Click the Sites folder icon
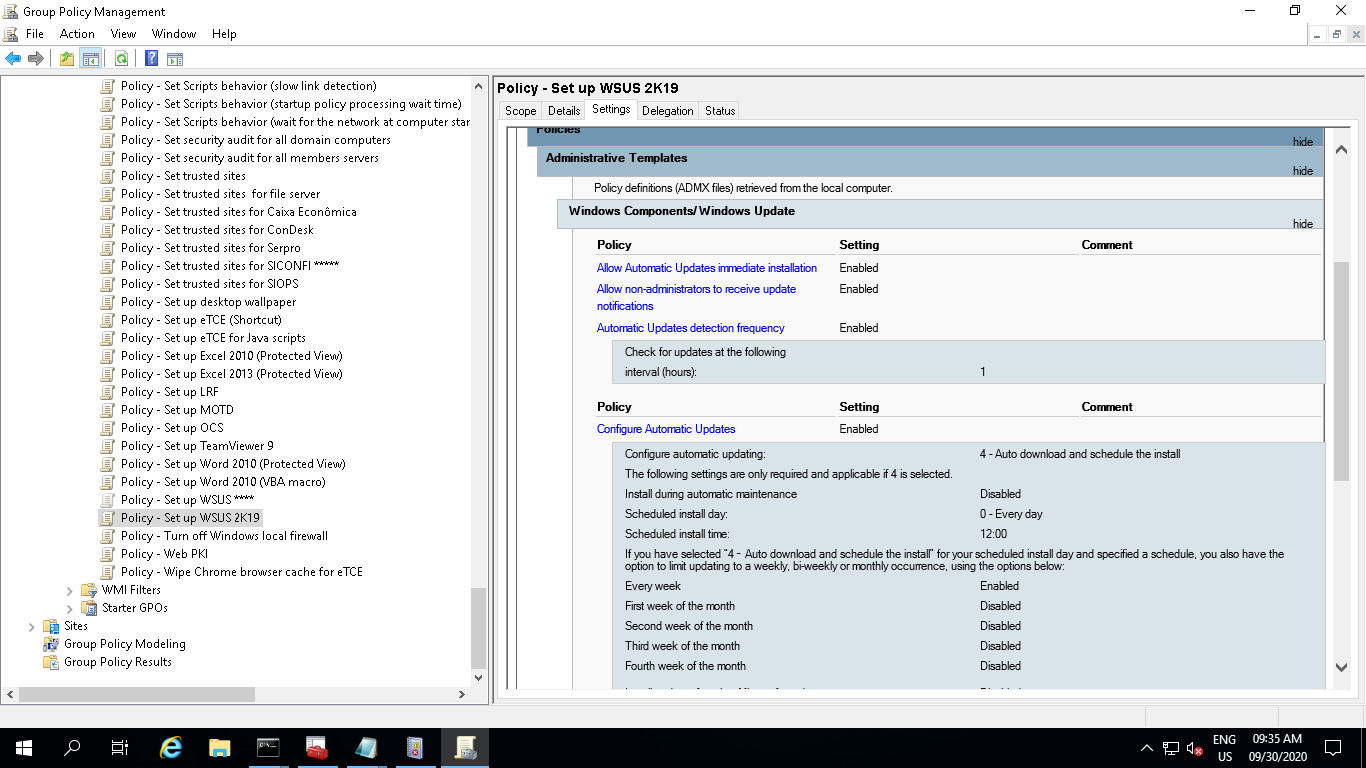Image resolution: width=1366 pixels, height=768 pixels. [51, 626]
